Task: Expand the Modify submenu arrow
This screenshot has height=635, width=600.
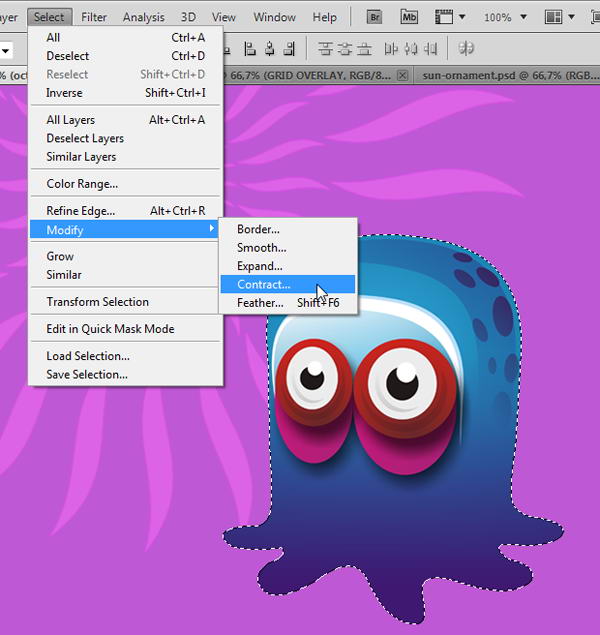Action: pyautogui.click(x=211, y=228)
